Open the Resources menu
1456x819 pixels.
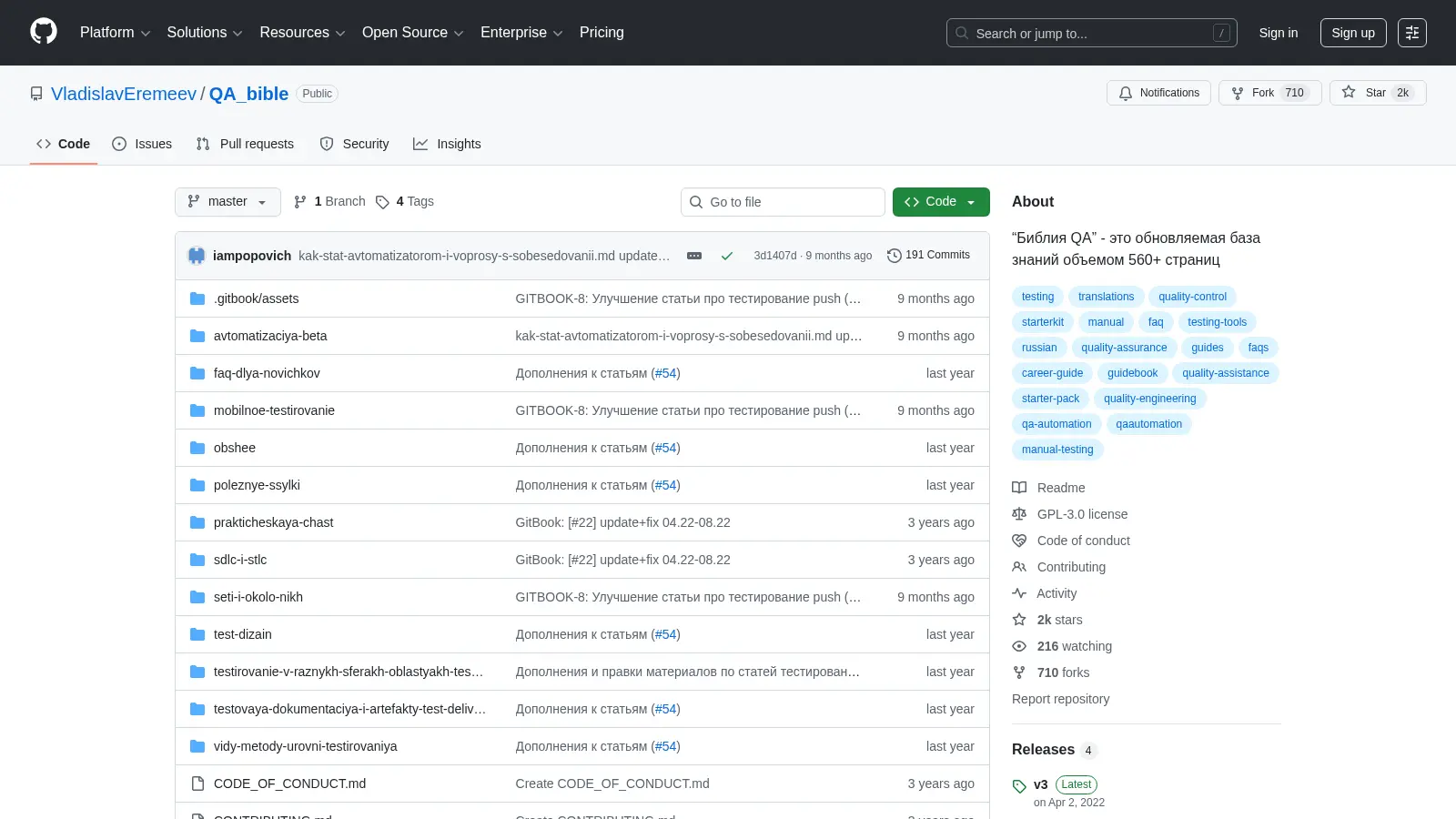[302, 33]
